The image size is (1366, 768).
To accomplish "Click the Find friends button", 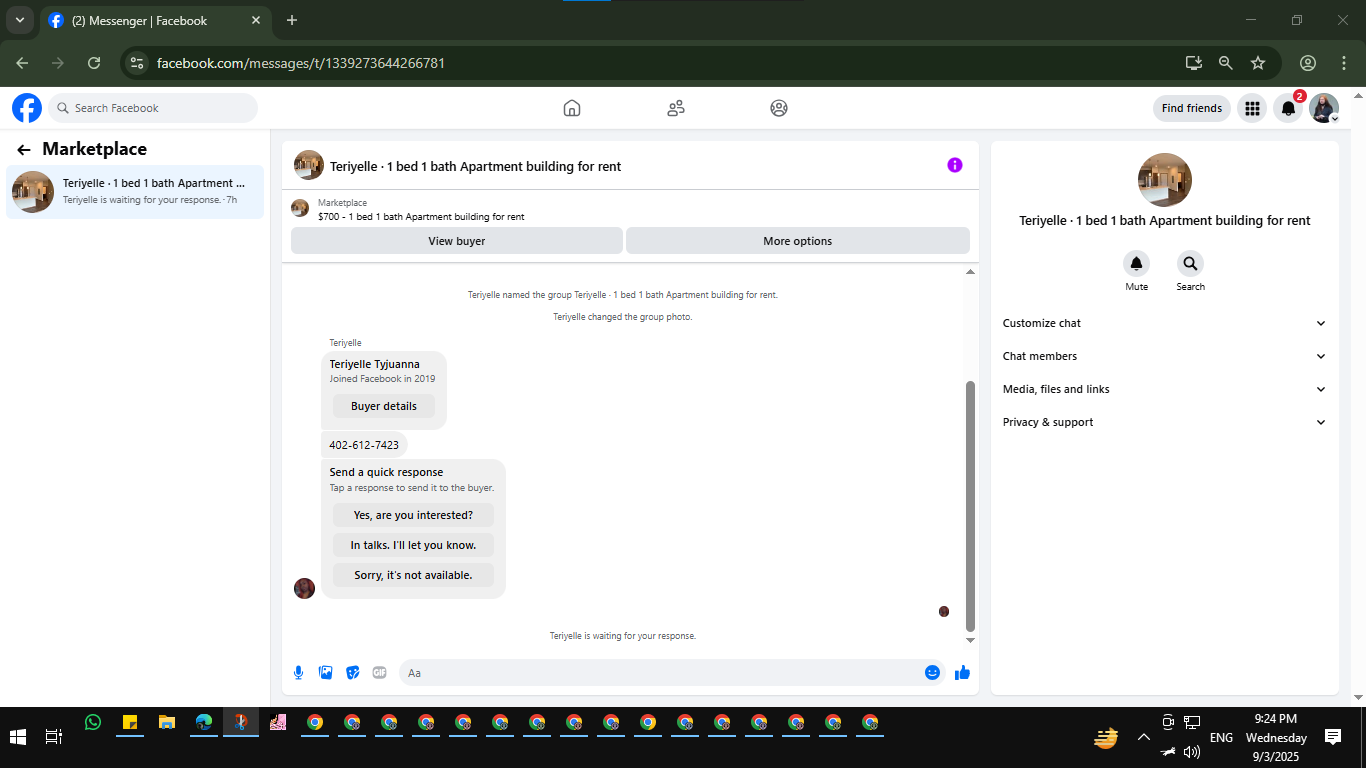I will coord(1192,108).
